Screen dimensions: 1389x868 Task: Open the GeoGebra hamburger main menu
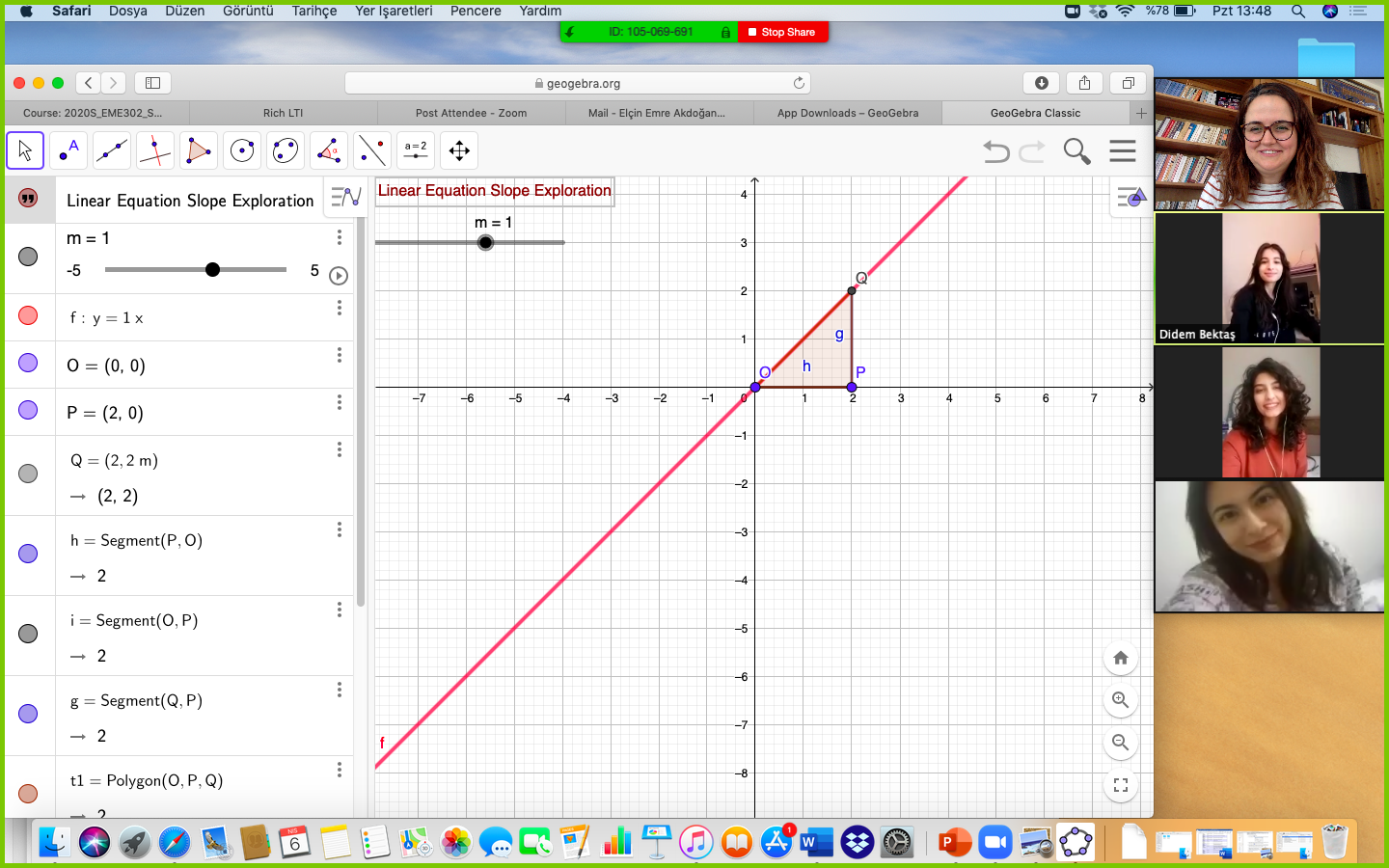click(x=1122, y=151)
